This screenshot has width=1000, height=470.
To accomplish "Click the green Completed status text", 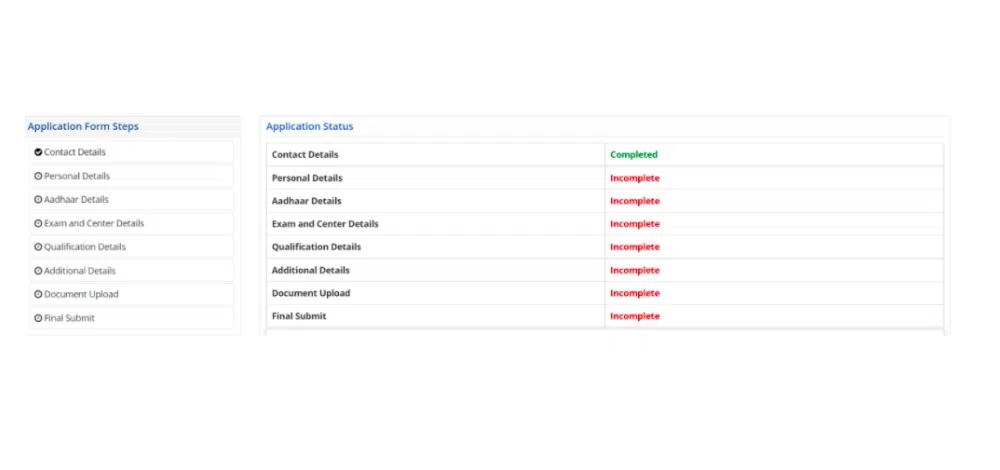I will click(634, 155).
